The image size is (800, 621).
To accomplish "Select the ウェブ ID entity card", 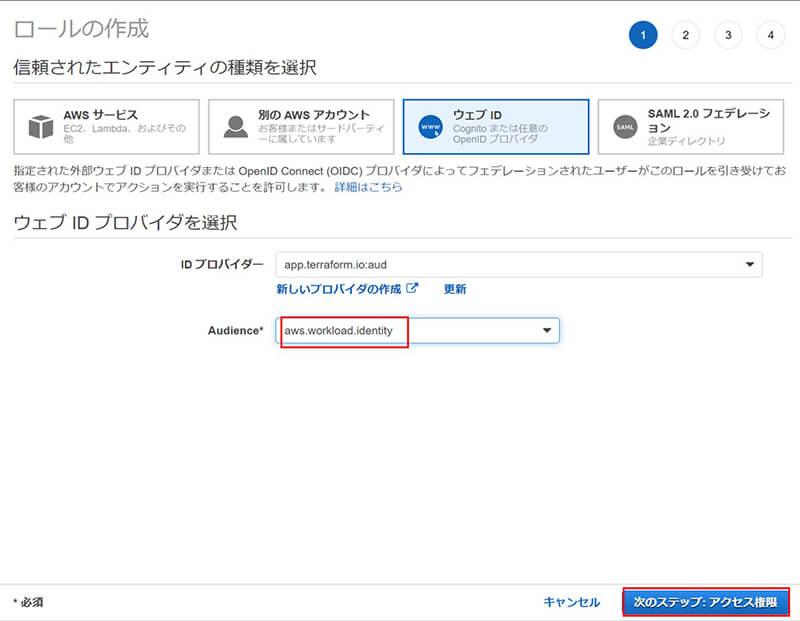I will point(496,127).
